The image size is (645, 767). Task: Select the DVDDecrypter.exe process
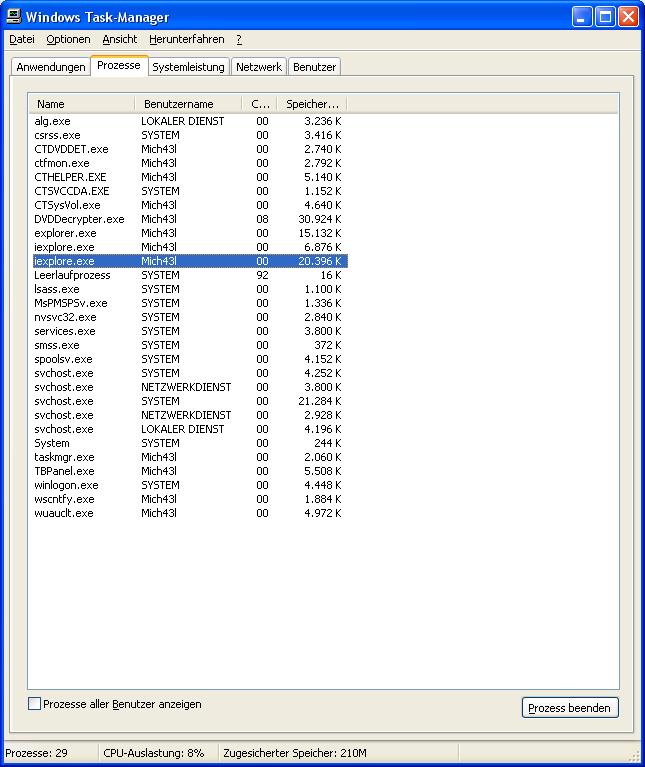click(x=190, y=219)
